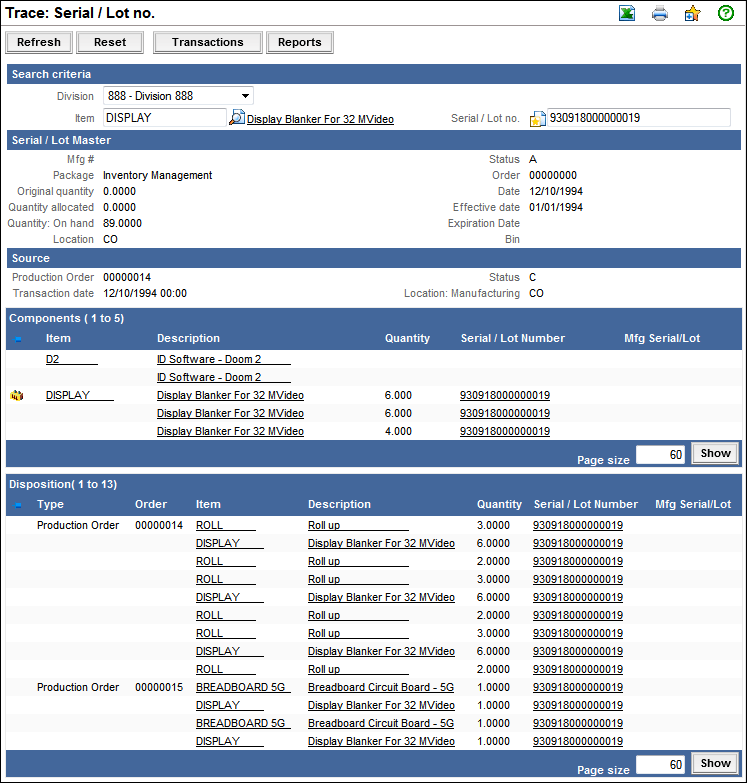Focus the Serial / Lot no. input field
Viewport: 747px width, 783px height.
pos(638,118)
